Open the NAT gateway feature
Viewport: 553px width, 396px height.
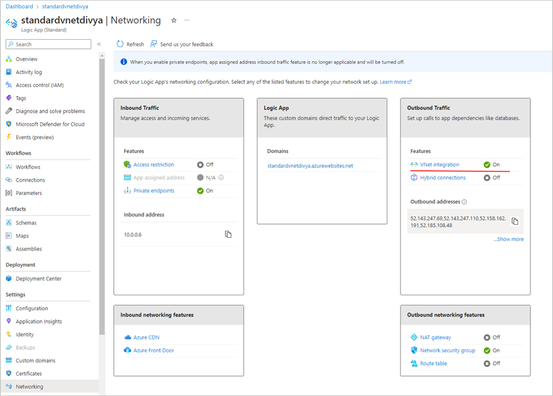point(435,337)
